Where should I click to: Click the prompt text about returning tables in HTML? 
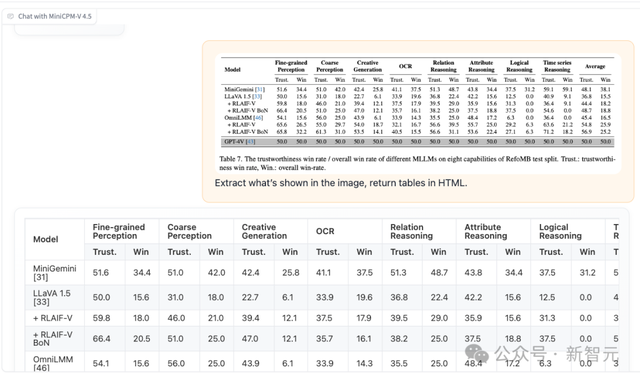(x=341, y=183)
